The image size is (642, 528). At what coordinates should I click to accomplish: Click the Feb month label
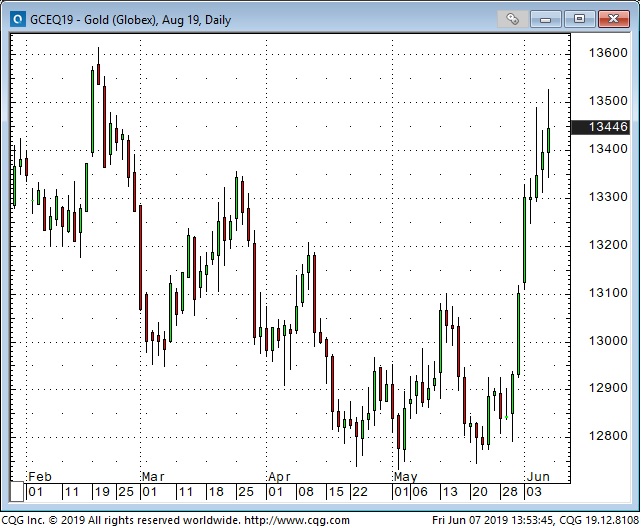40,477
